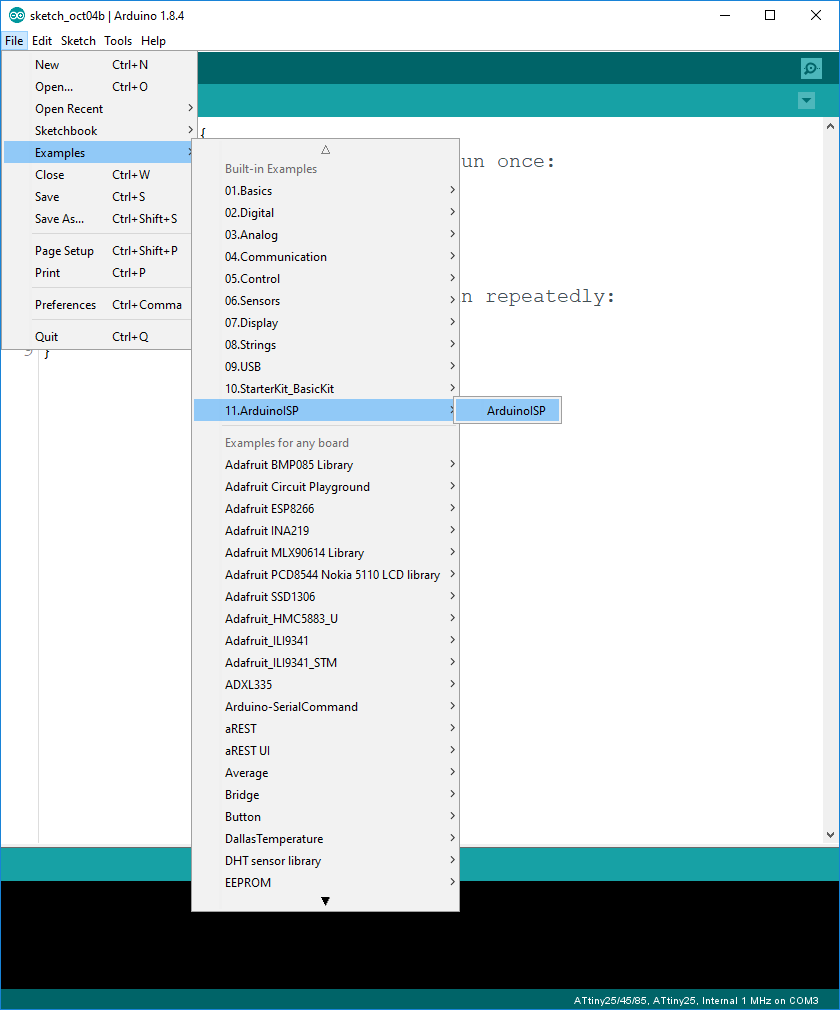
Task: Expand the Open Recent submenu
Action: click(98, 109)
